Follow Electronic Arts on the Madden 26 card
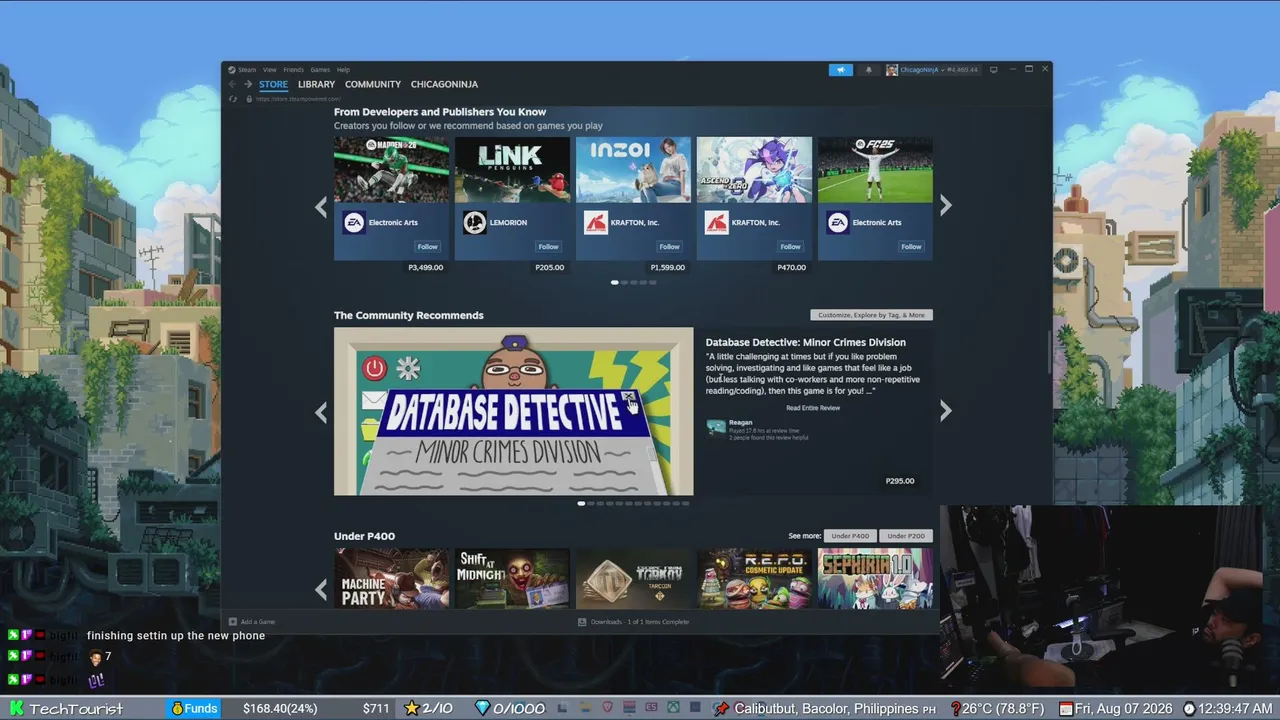 click(x=428, y=247)
